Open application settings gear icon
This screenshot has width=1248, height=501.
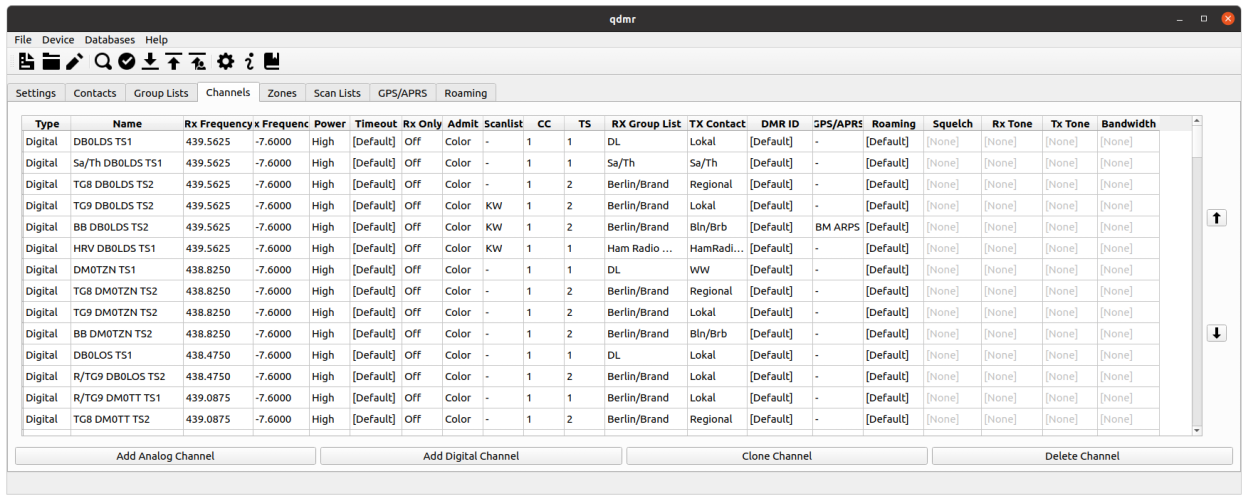tap(226, 62)
